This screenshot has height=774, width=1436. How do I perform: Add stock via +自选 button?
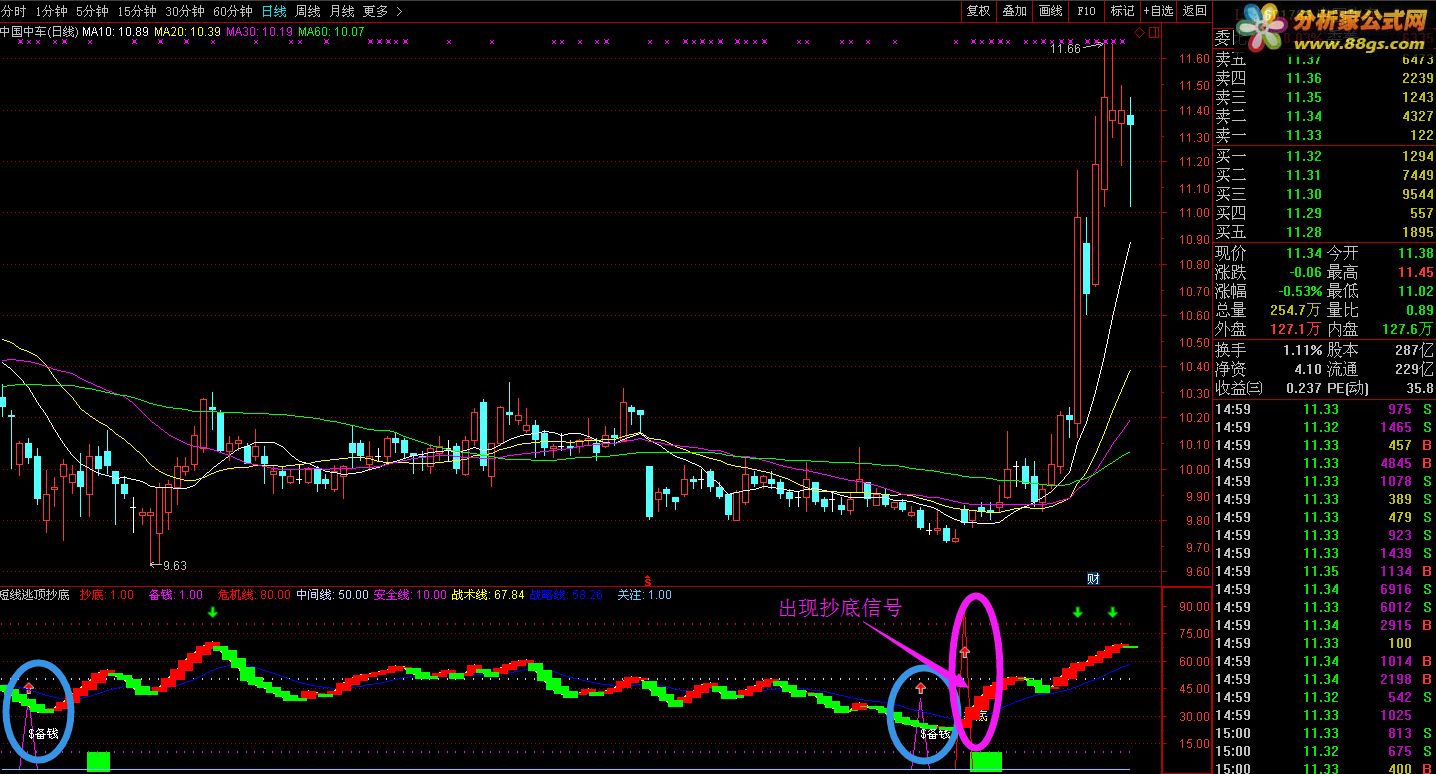click(x=1158, y=11)
